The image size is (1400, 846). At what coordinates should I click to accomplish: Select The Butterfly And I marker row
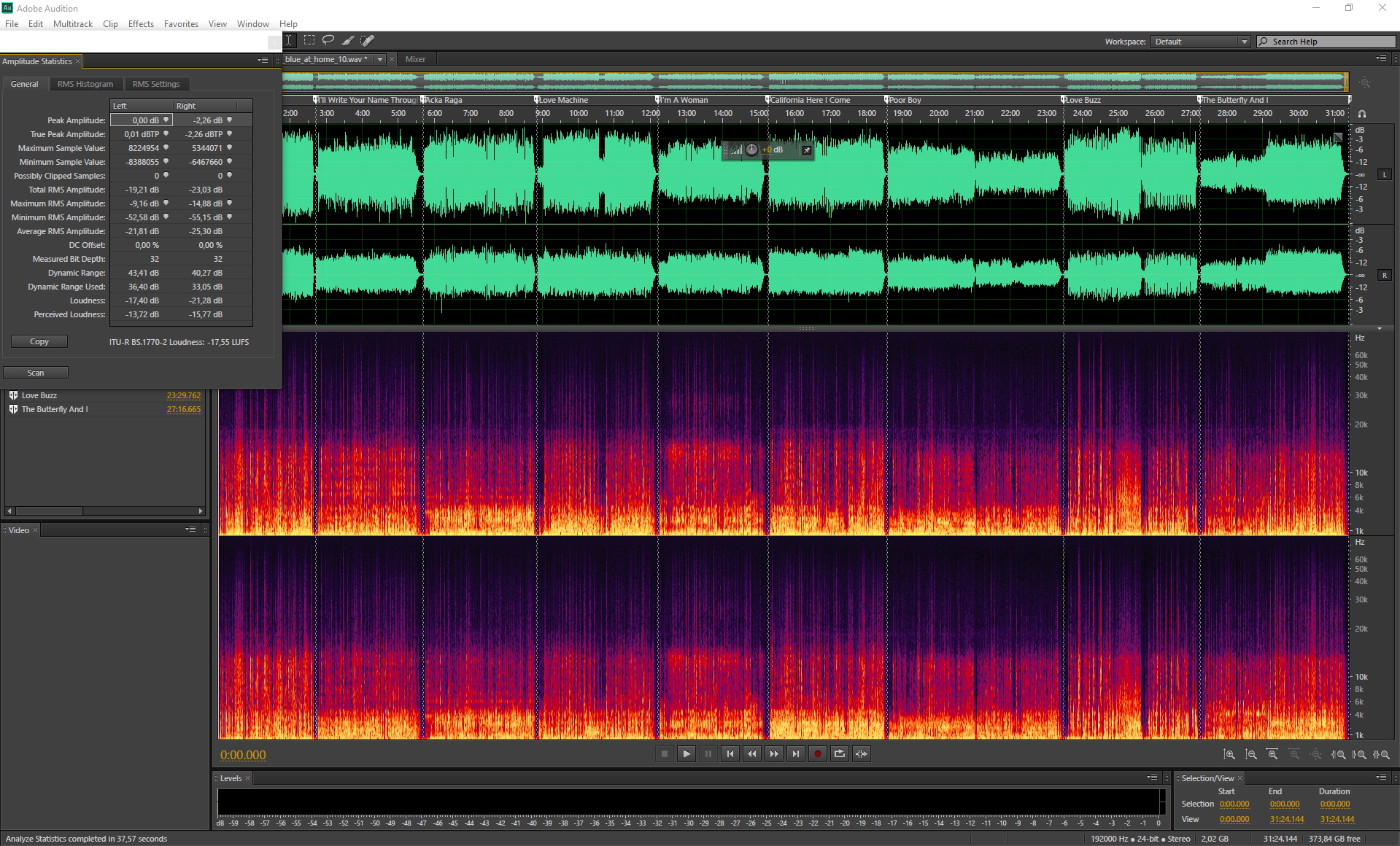pyautogui.click(x=104, y=409)
